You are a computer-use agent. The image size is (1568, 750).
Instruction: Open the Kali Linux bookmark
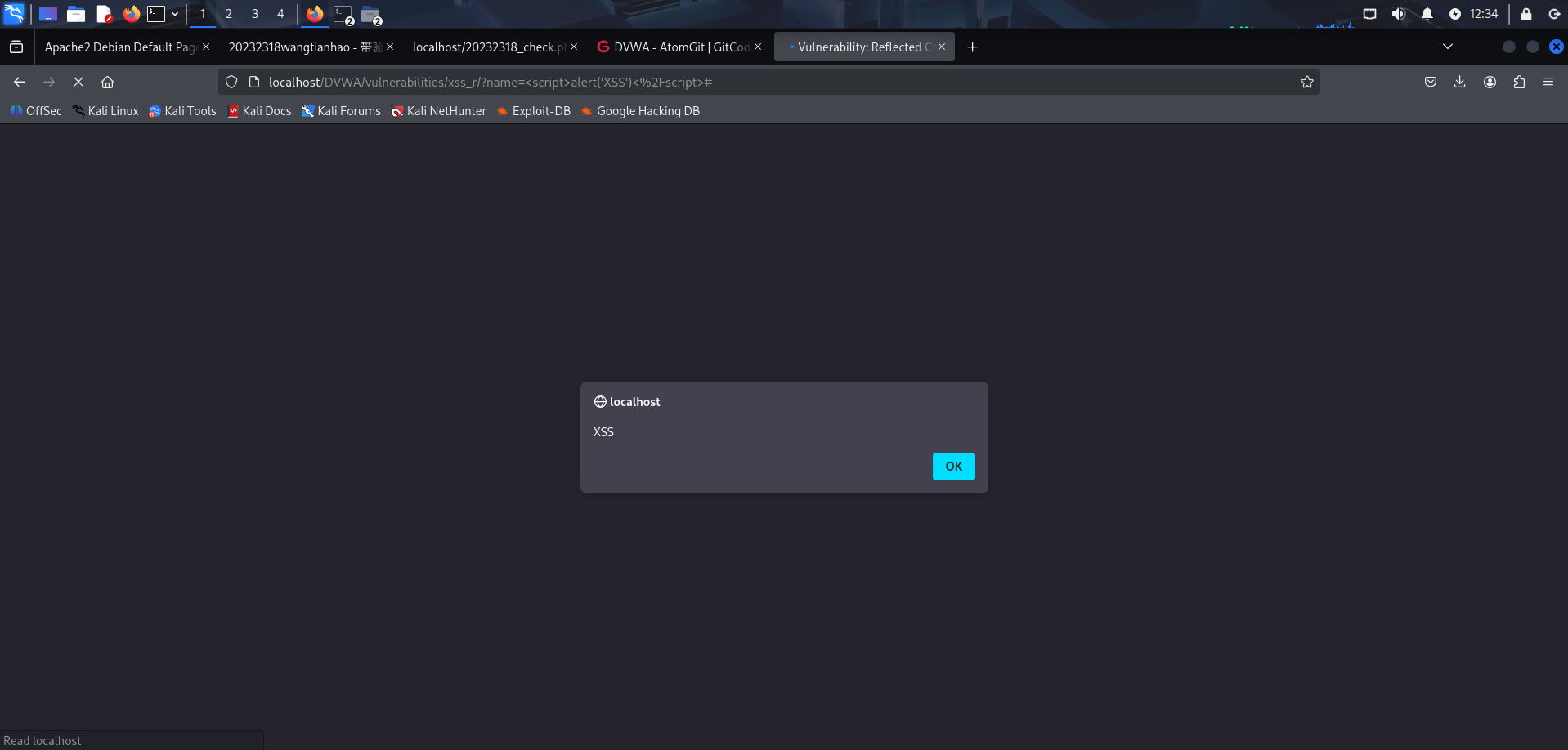(105, 111)
